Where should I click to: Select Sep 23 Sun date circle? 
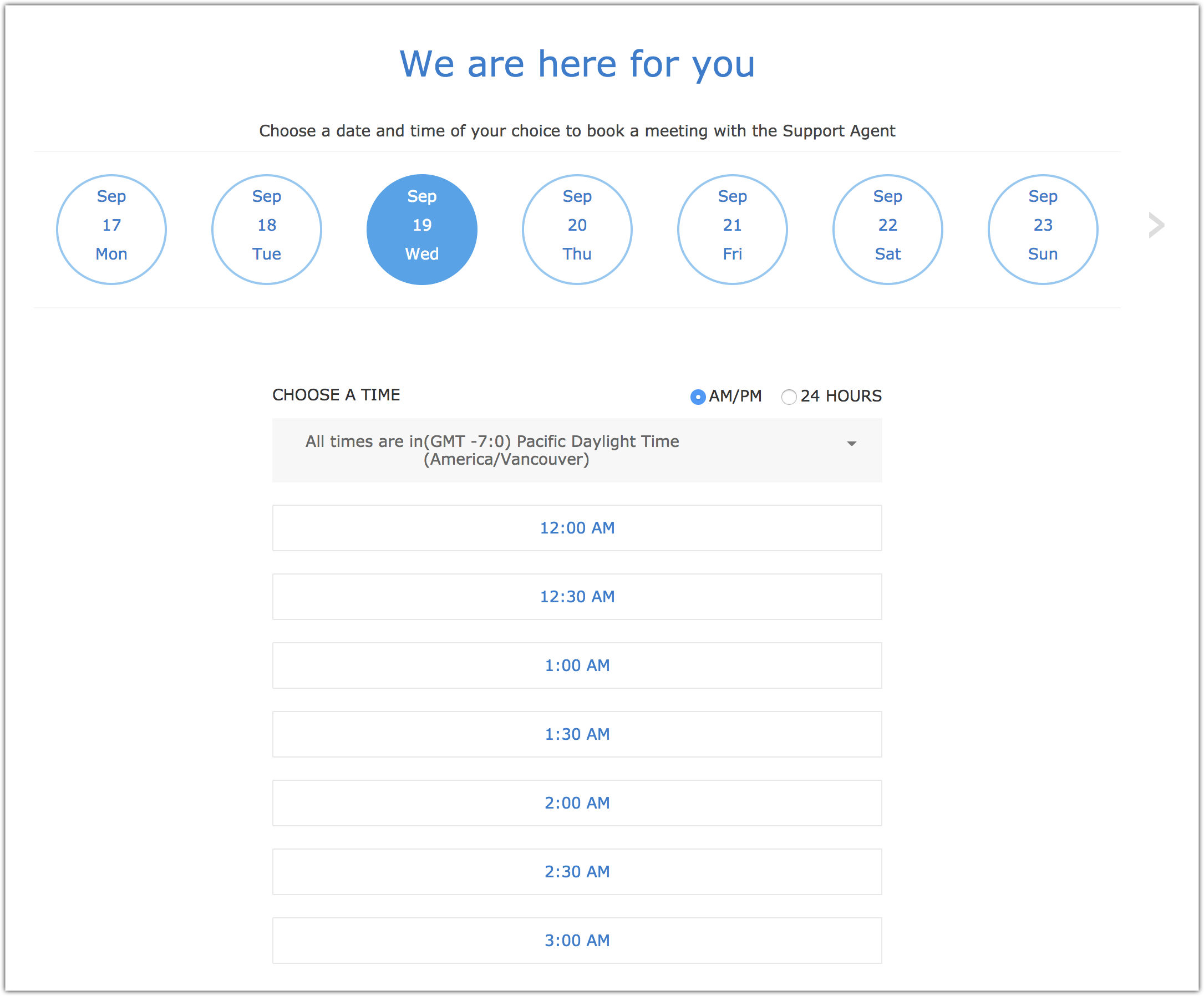coord(1042,230)
